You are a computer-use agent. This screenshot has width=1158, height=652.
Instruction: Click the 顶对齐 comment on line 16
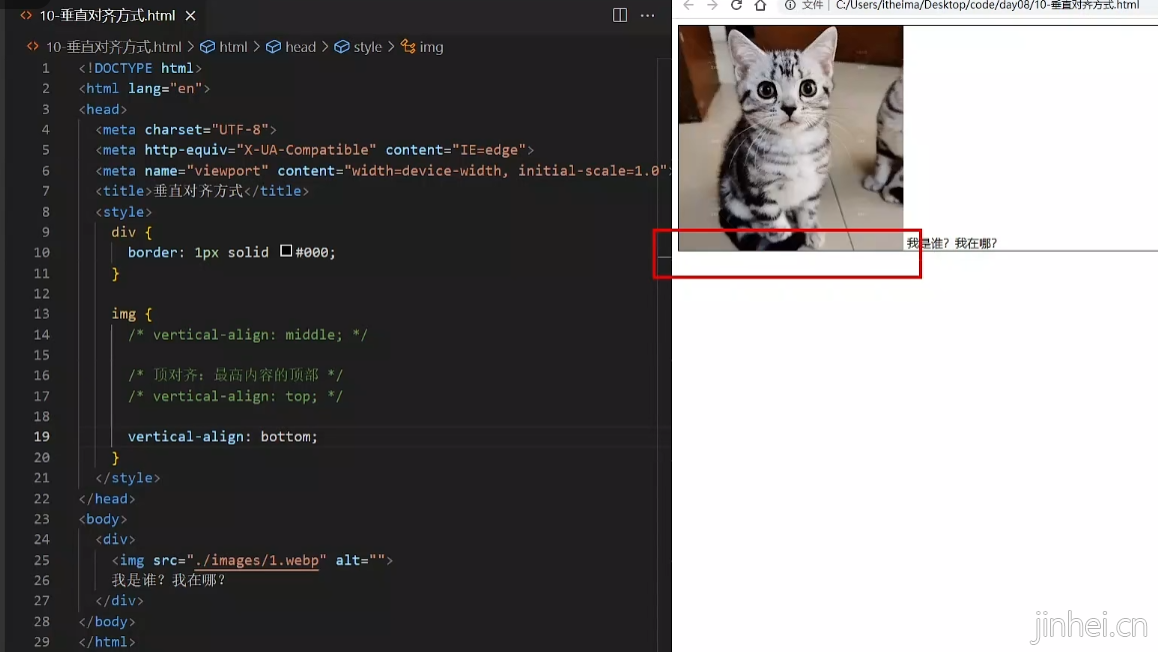click(235, 375)
